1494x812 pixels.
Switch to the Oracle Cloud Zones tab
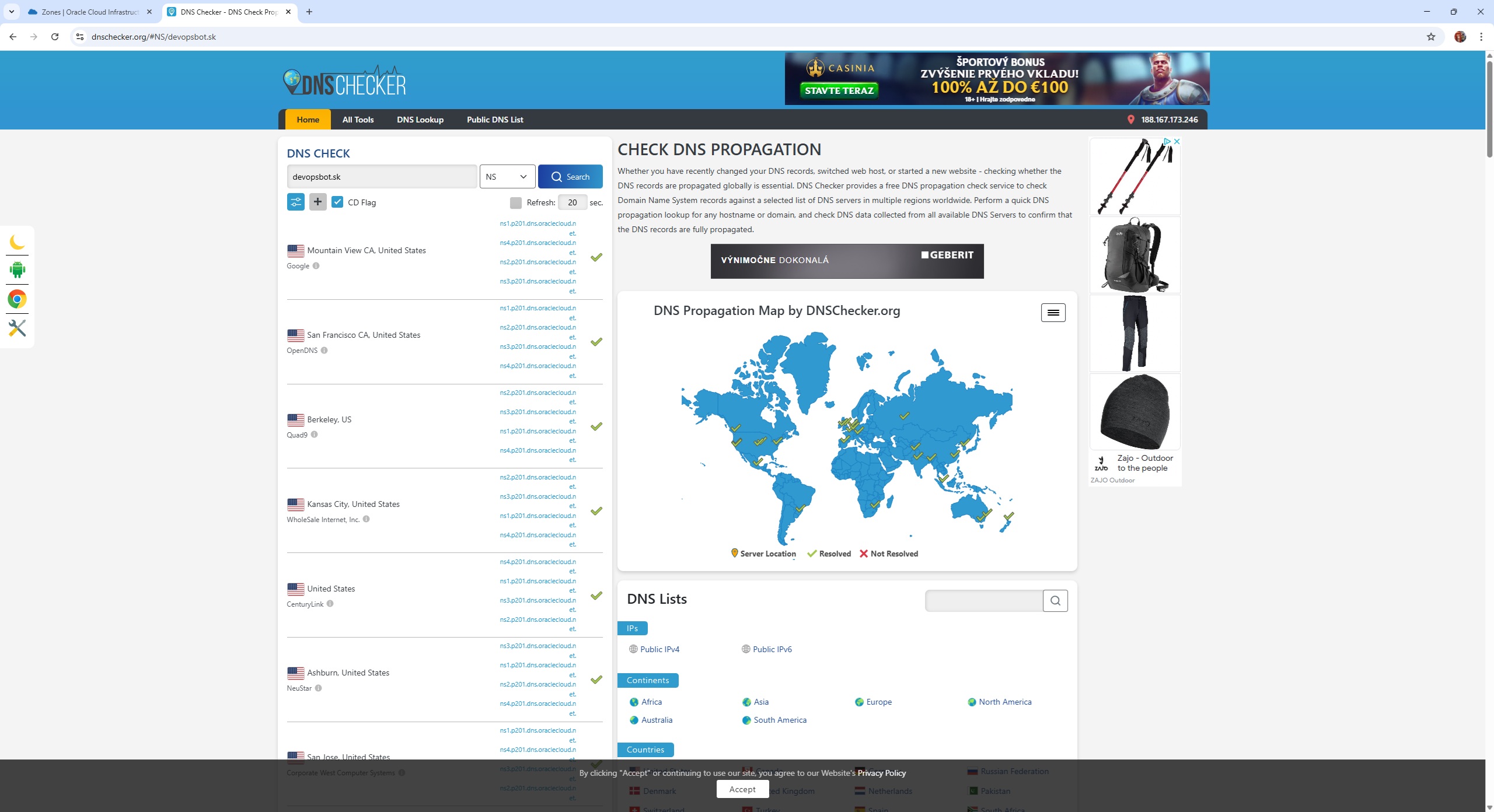pos(90,12)
